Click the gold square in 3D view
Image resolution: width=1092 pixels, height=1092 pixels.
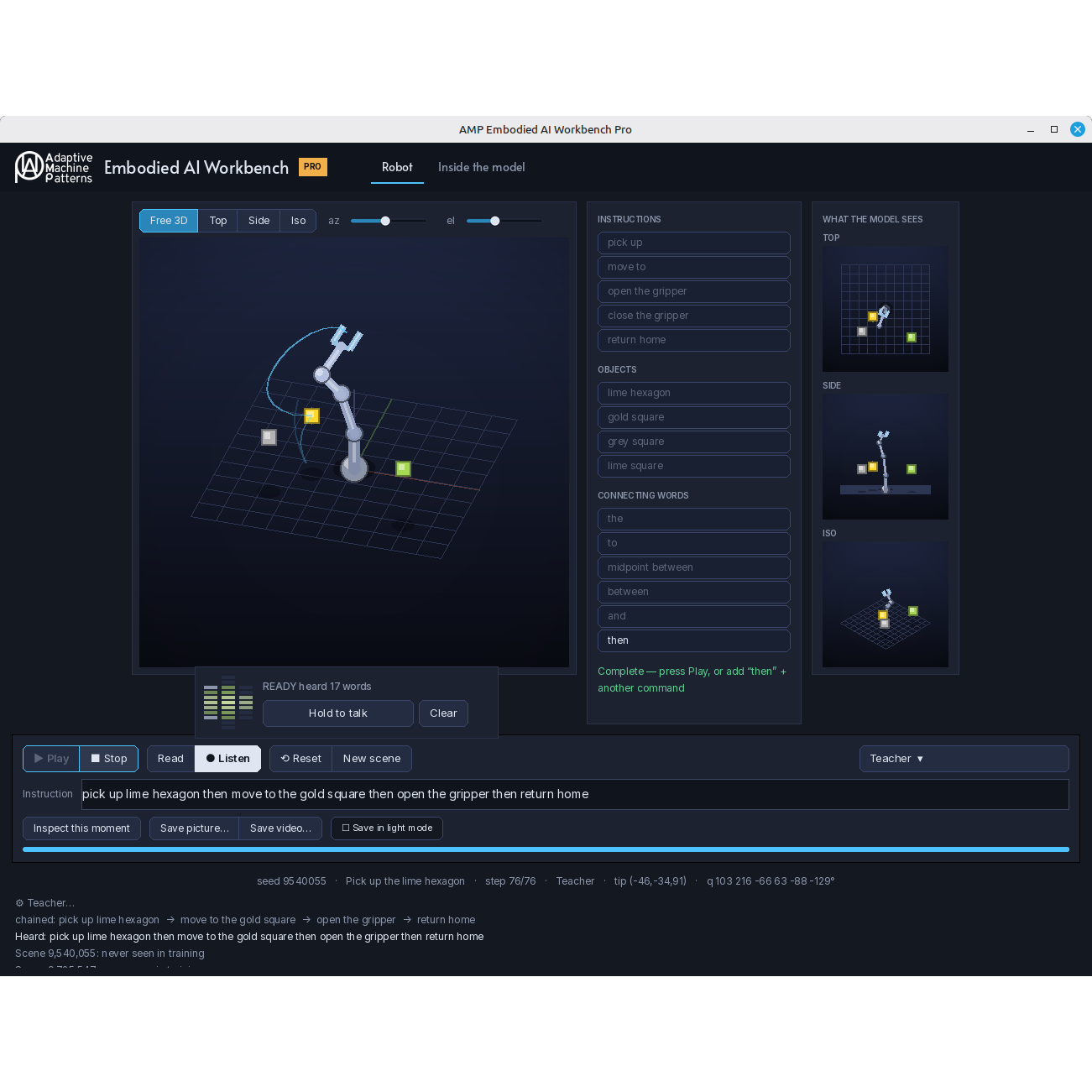(x=311, y=415)
